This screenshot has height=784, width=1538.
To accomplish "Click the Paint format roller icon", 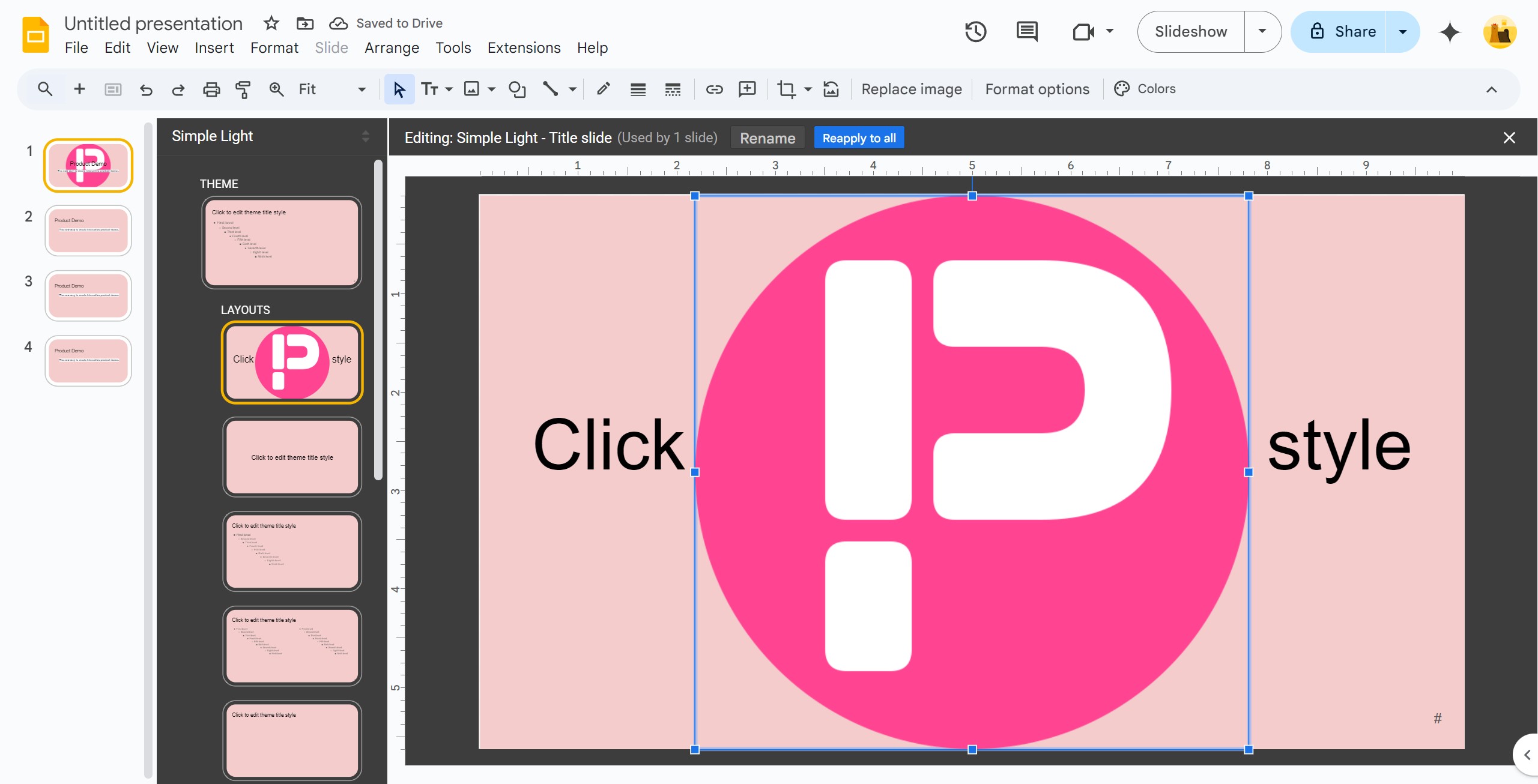I will coord(243,89).
